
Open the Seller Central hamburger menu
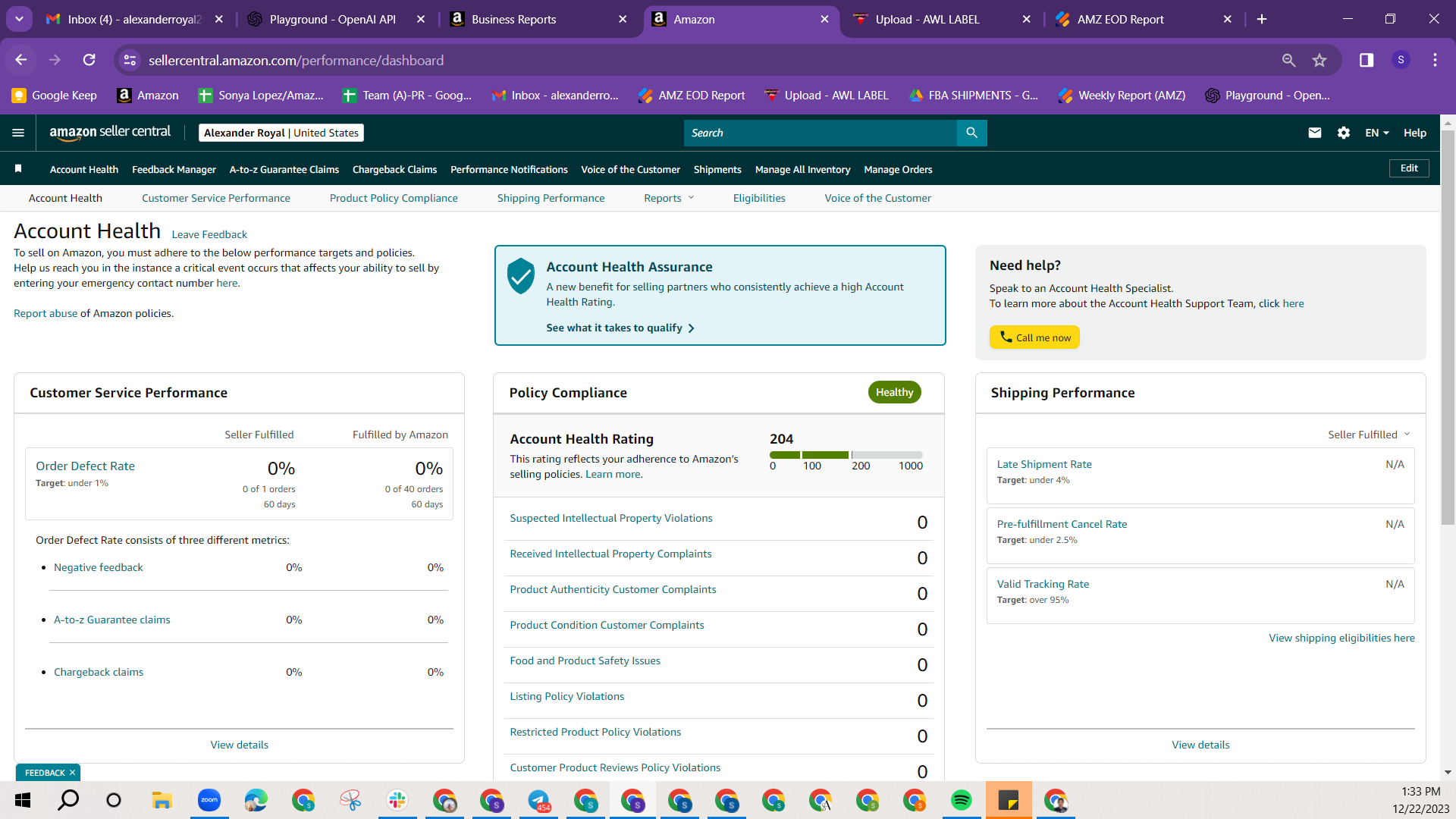[x=18, y=133]
